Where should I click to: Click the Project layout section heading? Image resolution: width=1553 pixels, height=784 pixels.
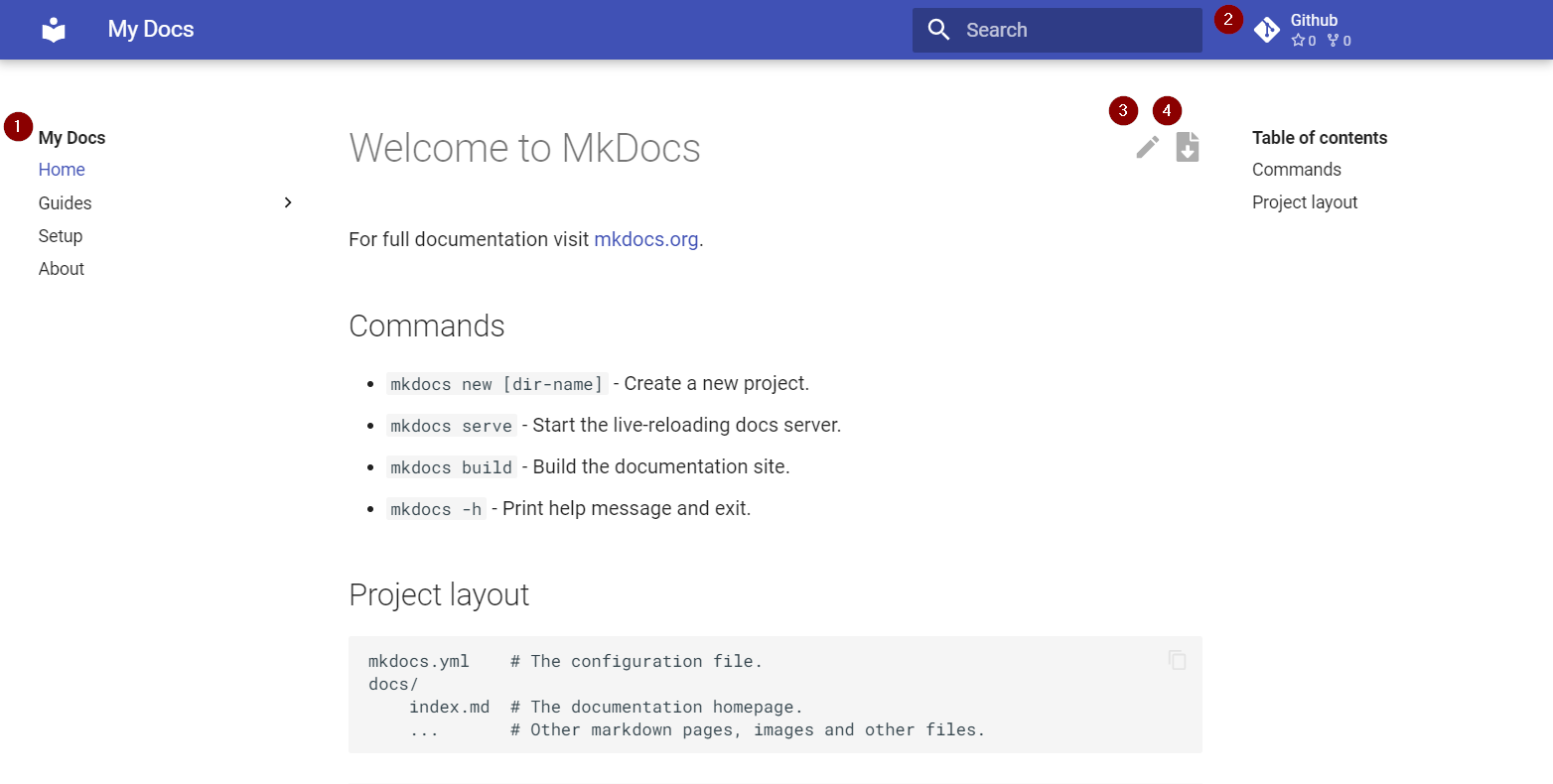(439, 594)
